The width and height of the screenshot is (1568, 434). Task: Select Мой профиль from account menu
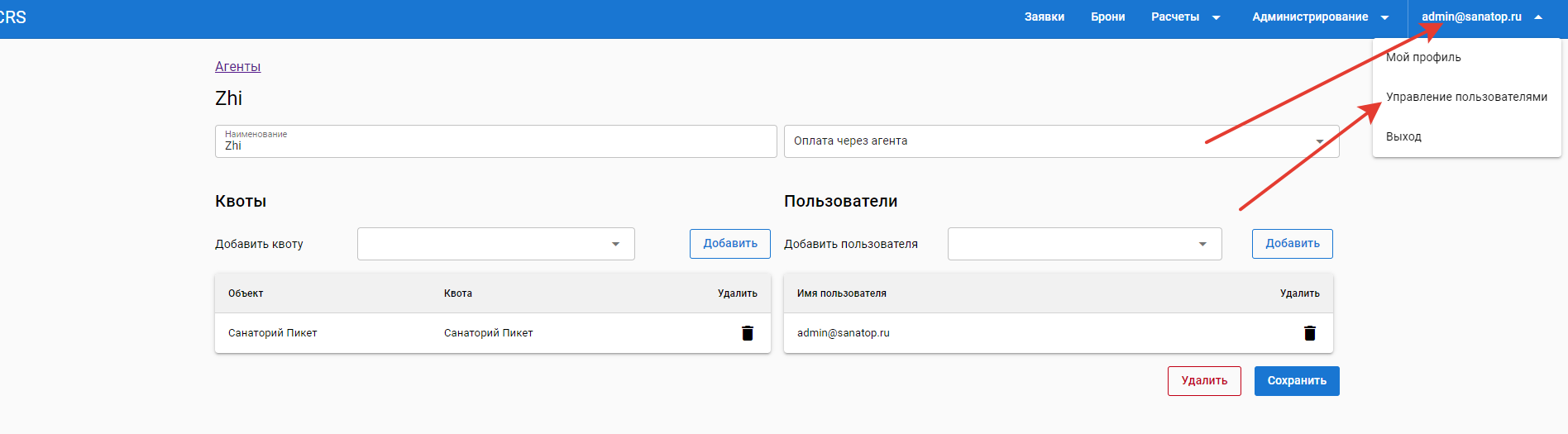point(1423,57)
